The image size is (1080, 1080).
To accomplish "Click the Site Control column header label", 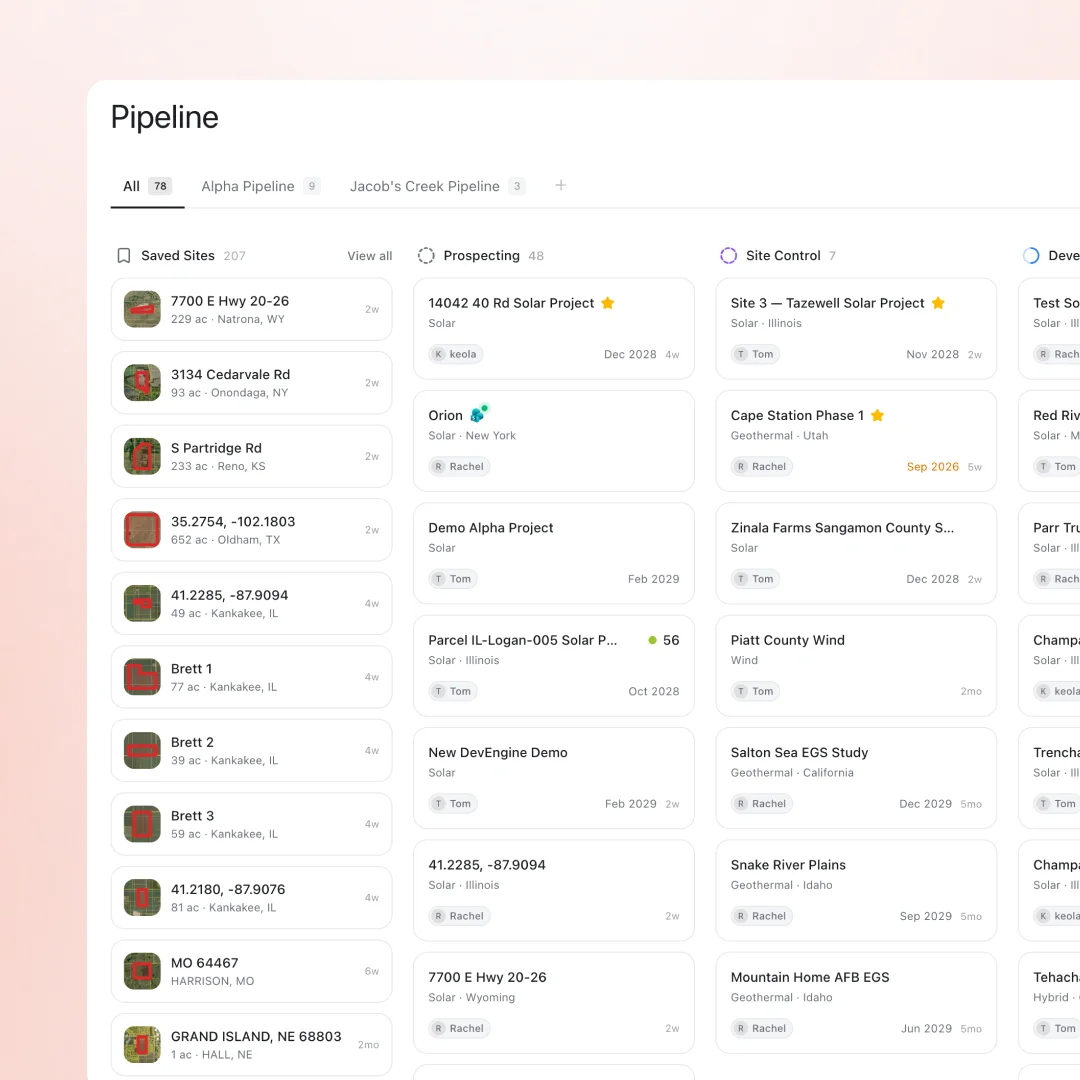I will (x=783, y=256).
